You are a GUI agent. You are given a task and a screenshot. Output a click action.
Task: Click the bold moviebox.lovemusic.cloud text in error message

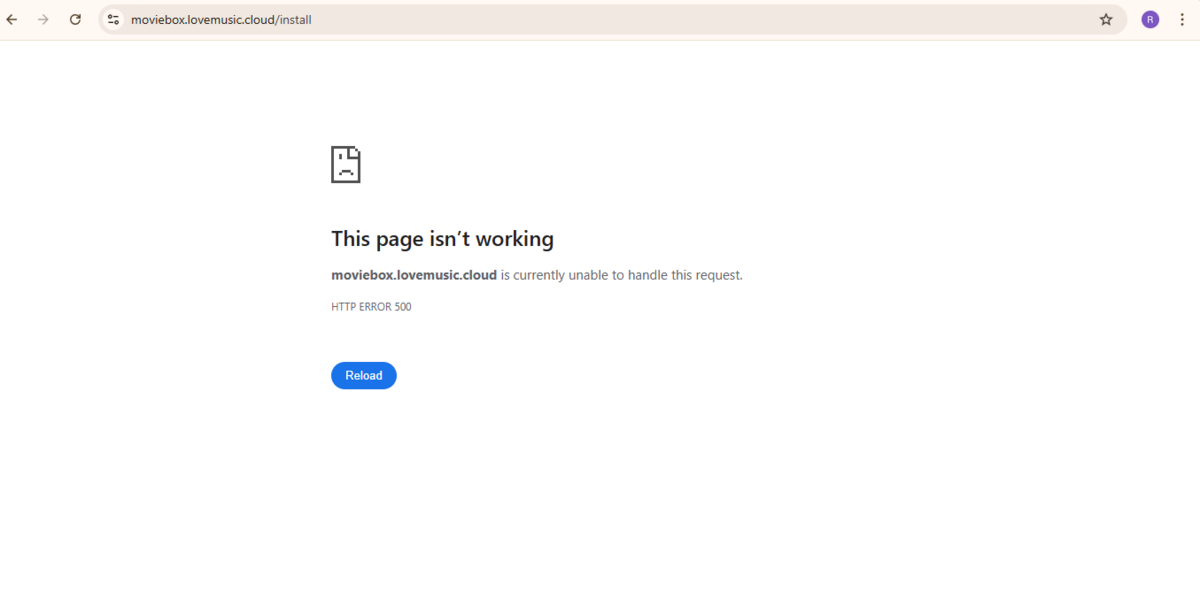point(414,275)
